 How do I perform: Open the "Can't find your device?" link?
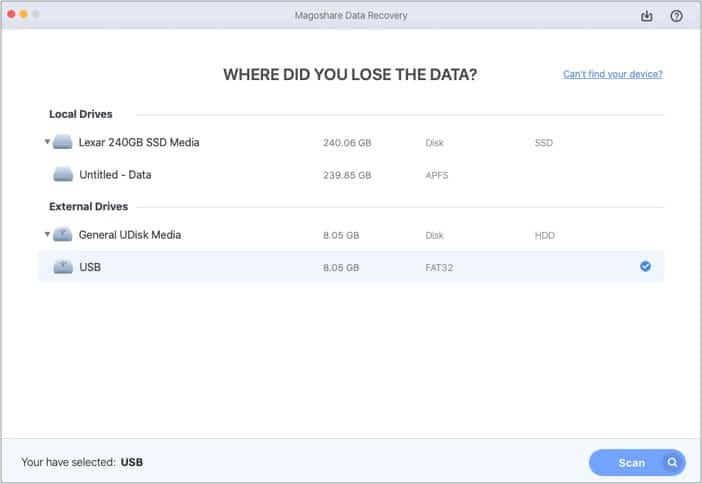point(612,74)
